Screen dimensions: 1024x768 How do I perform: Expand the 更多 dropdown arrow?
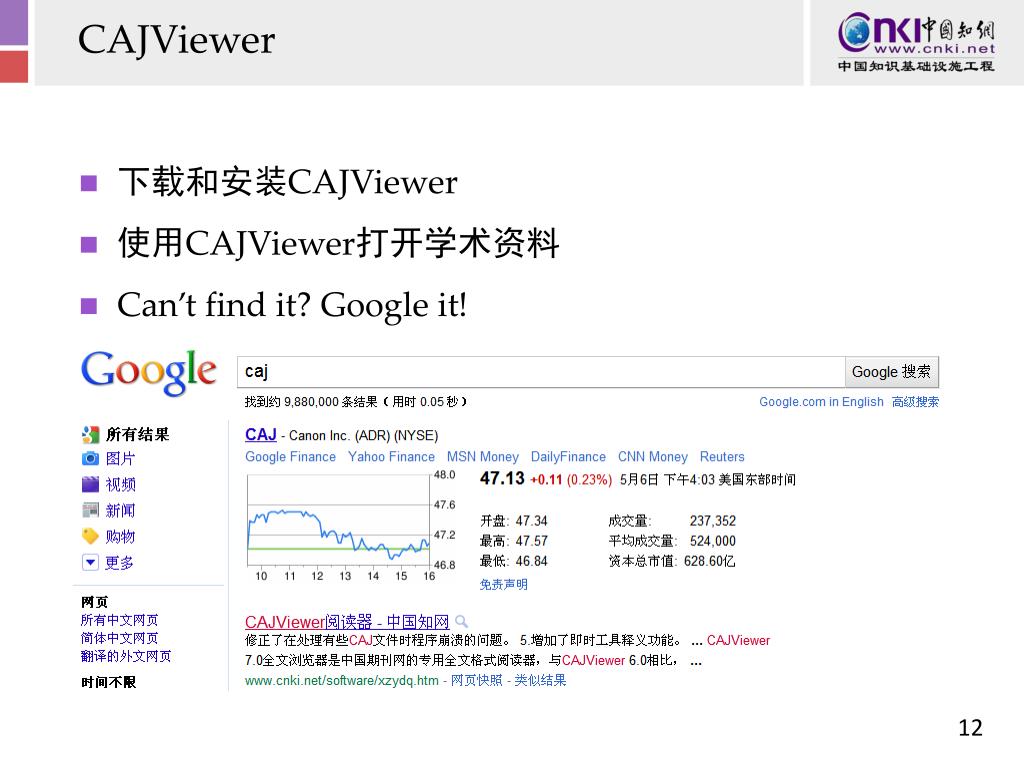click(x=90, y=562)
